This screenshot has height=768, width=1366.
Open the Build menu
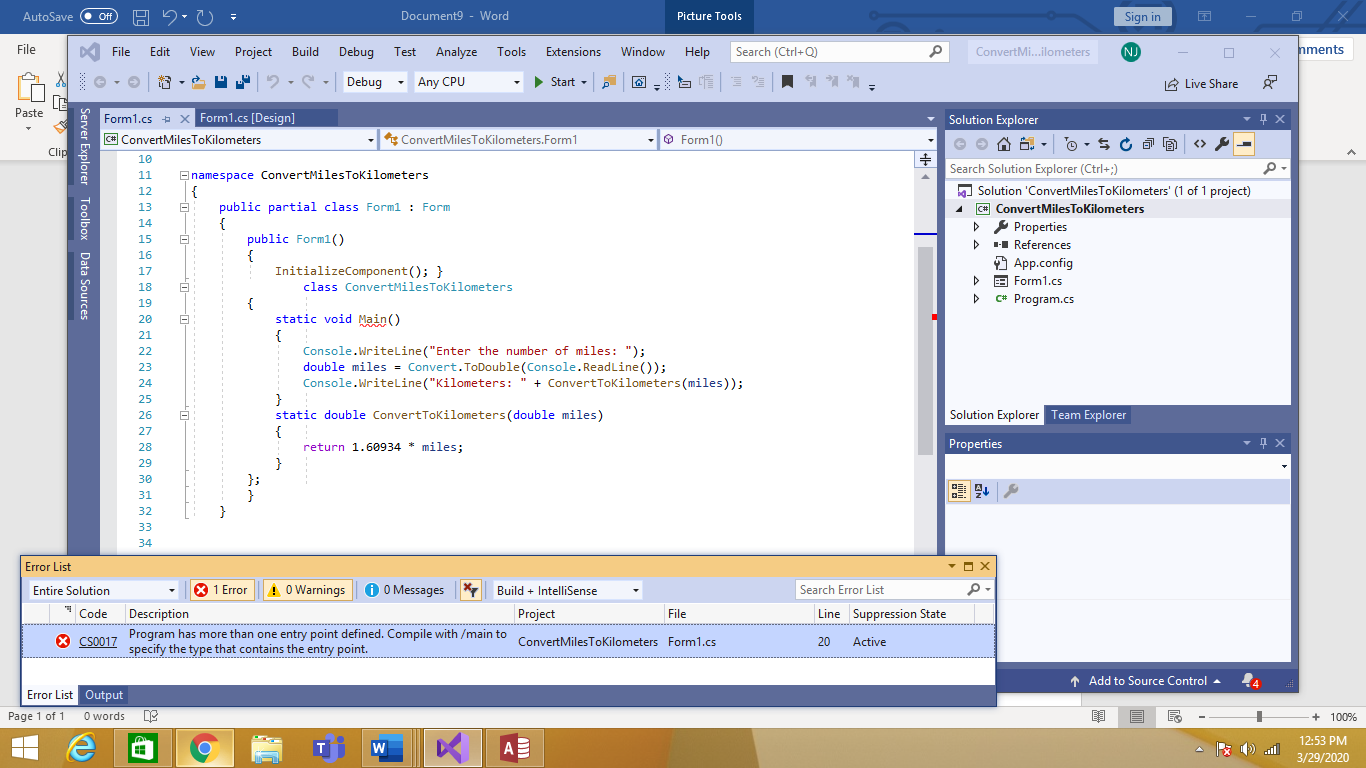pos(306,52)
